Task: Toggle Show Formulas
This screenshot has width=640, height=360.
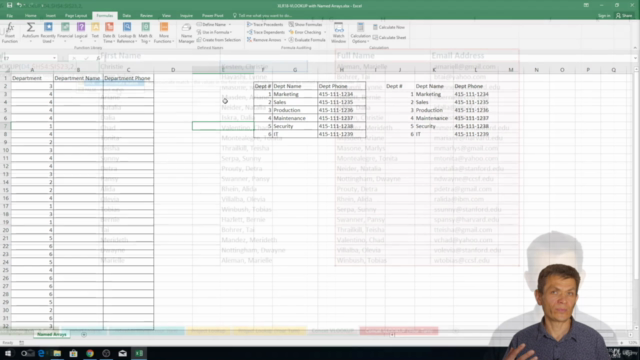Action: click(x=305, y=24)
